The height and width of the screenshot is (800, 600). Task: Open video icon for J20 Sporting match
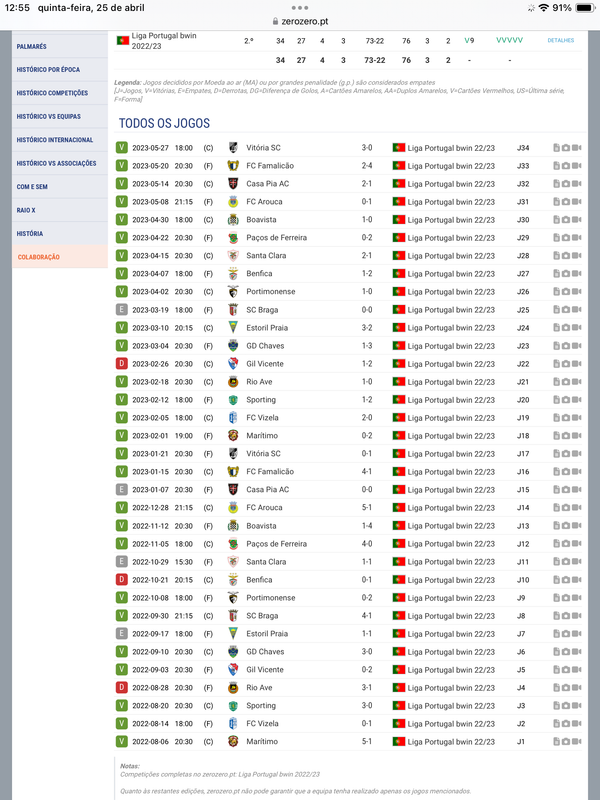(577, 400)
